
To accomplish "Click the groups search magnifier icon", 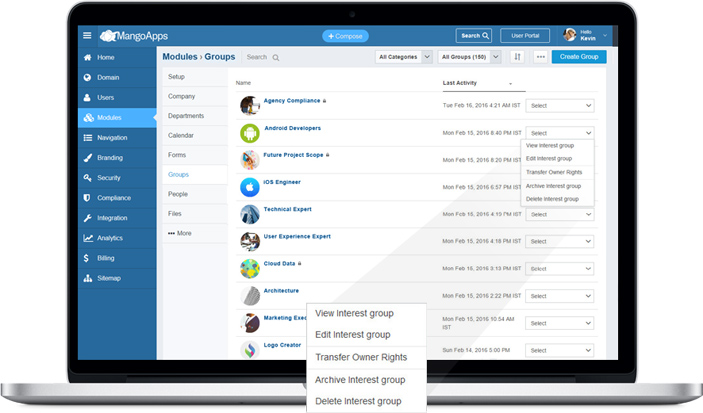I will pos(276,57).
